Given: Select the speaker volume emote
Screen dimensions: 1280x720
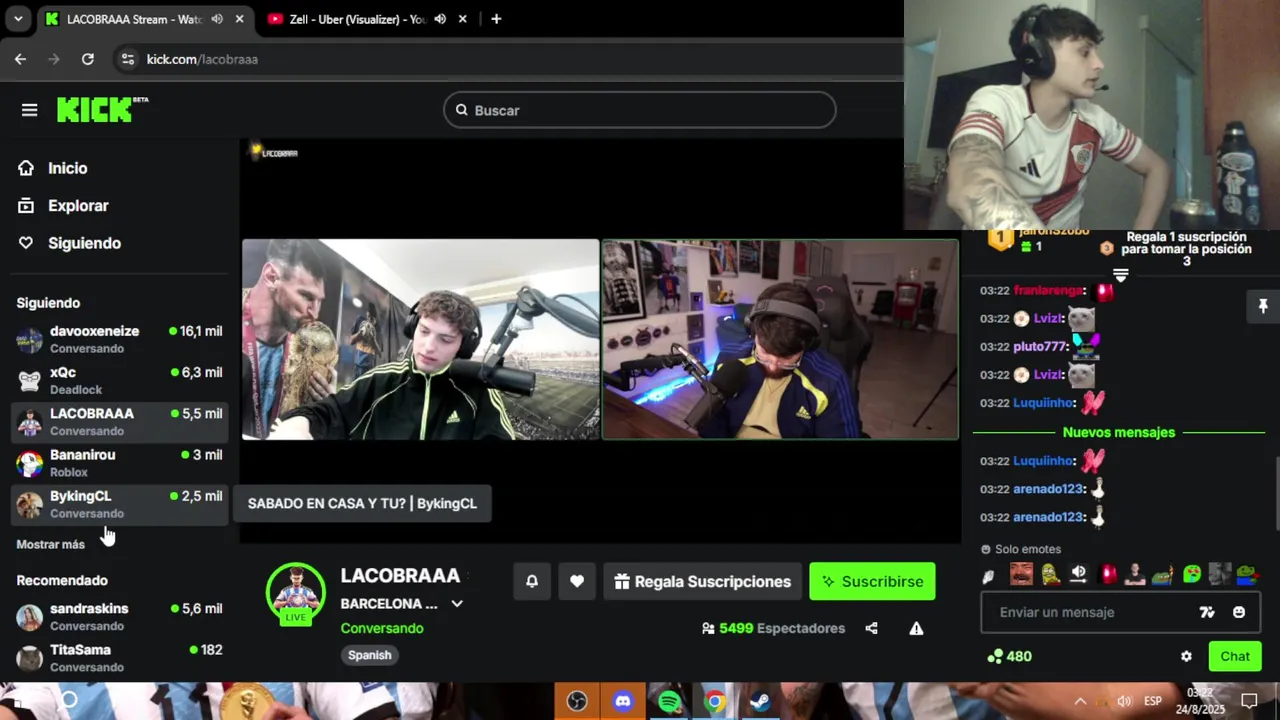Looking at the screenshot, I should 1078,574.
